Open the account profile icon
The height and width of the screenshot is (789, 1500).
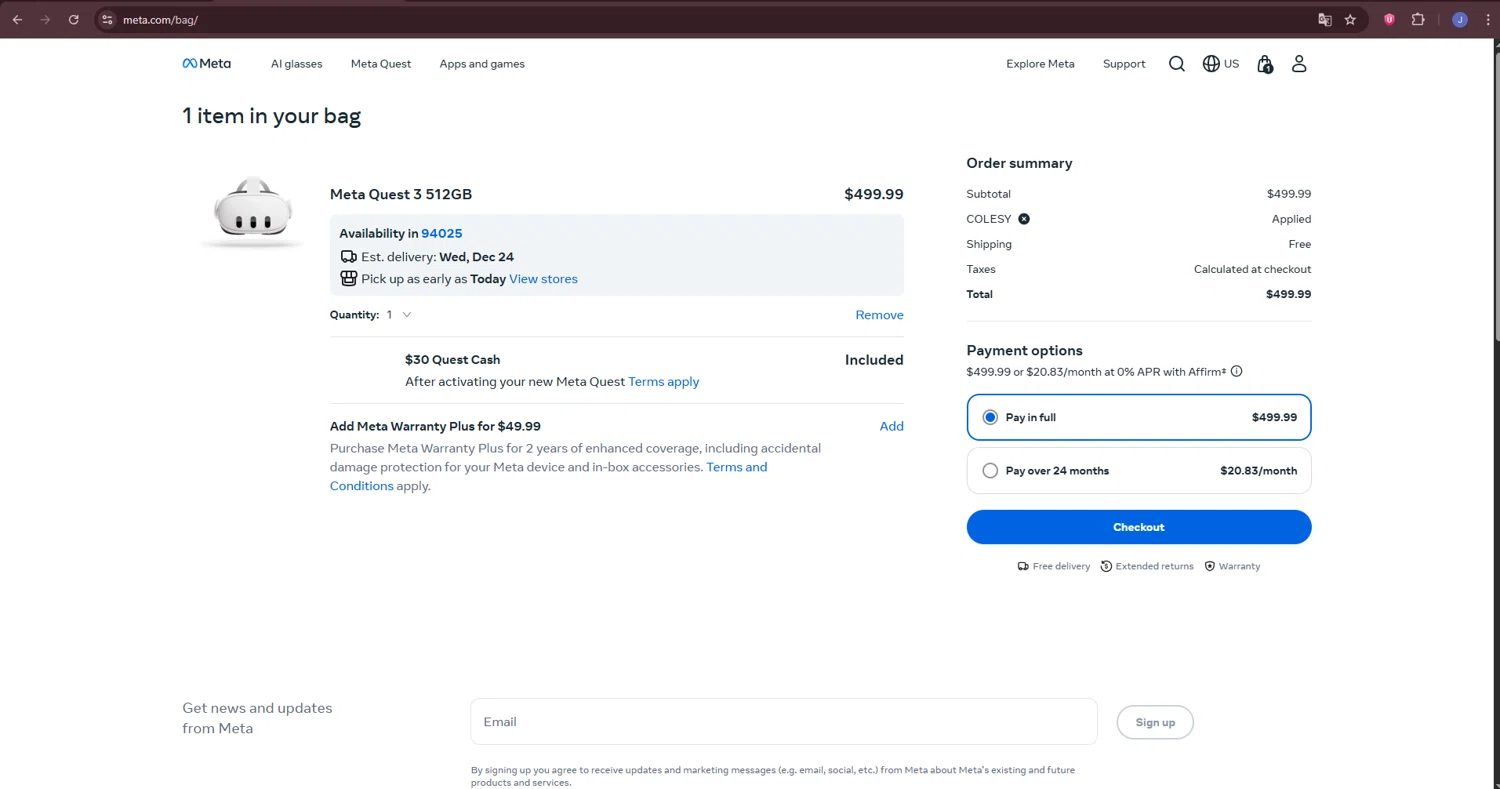(x=1299, y=64)
